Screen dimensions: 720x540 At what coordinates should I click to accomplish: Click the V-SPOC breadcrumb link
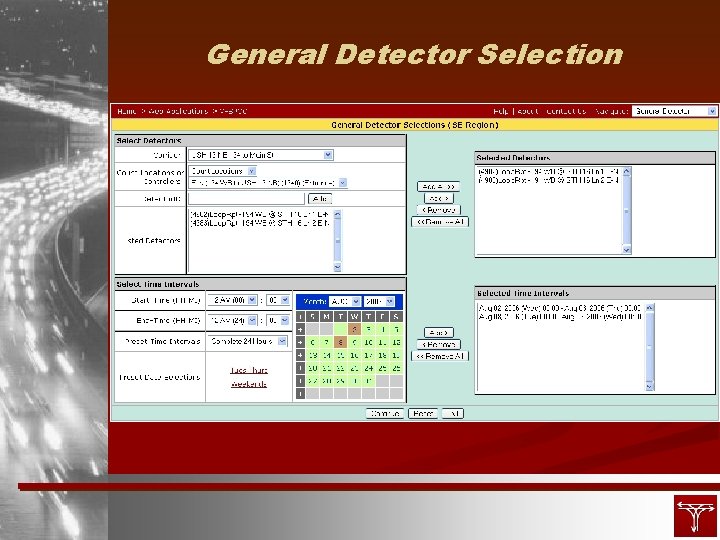click(x=233, y=111)
